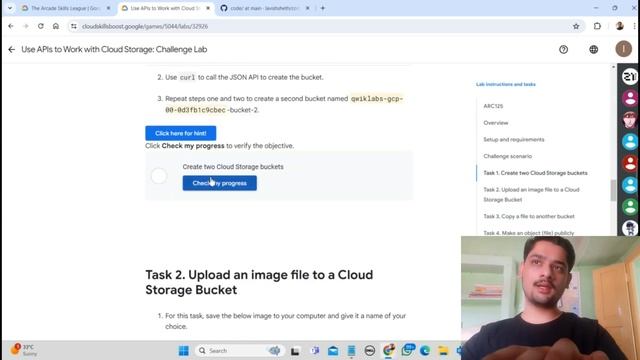Open the Mail app on the taskbar
The image size is (640, 360).
click(333, 351)
